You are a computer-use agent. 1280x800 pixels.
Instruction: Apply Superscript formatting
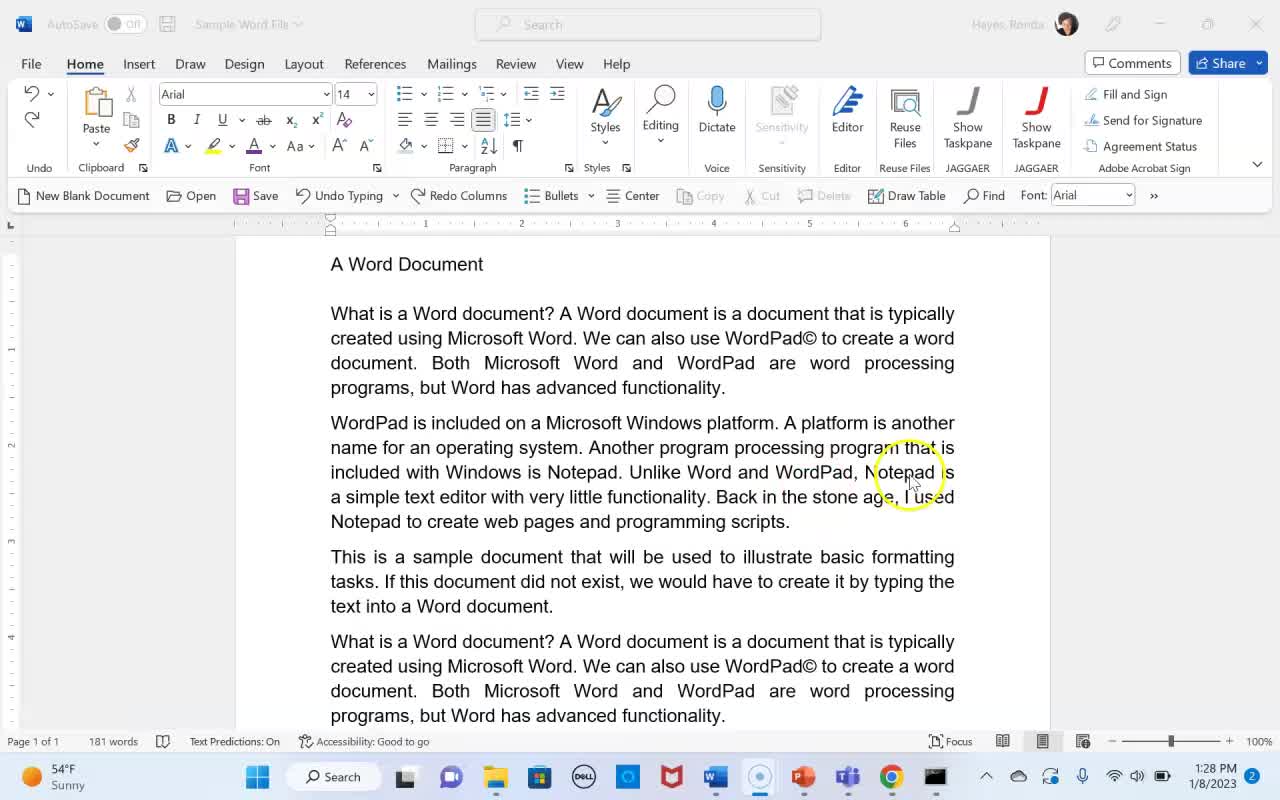[x=317, y=120]
